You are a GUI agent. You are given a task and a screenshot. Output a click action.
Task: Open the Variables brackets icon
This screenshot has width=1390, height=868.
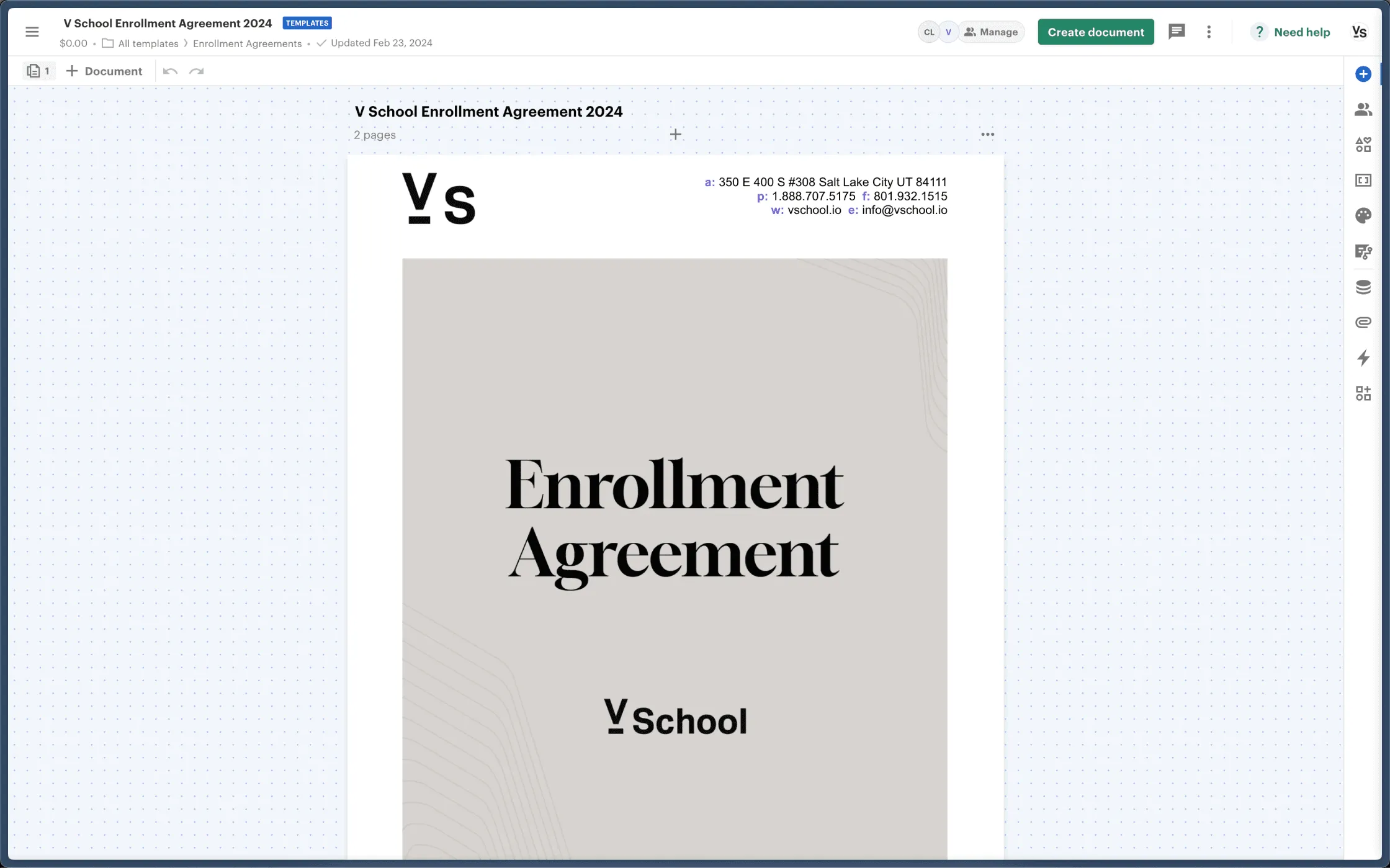[1363, 181]
